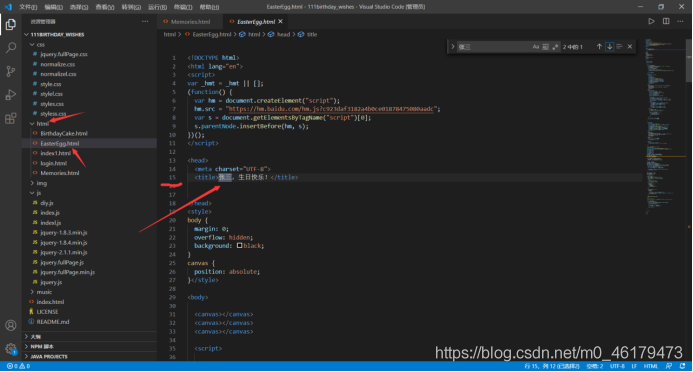This screenshot has height=372, width=693.
Task: Open the 文件 (File) menu
Action: click(28, 7)
